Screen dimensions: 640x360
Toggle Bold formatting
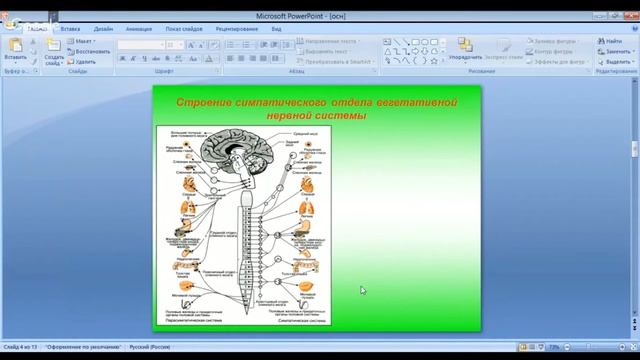click(x=122, y=59)
